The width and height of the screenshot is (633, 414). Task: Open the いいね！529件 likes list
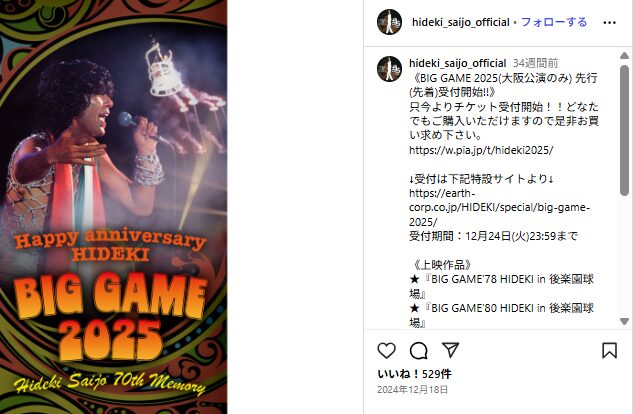[x=414, y=374]
